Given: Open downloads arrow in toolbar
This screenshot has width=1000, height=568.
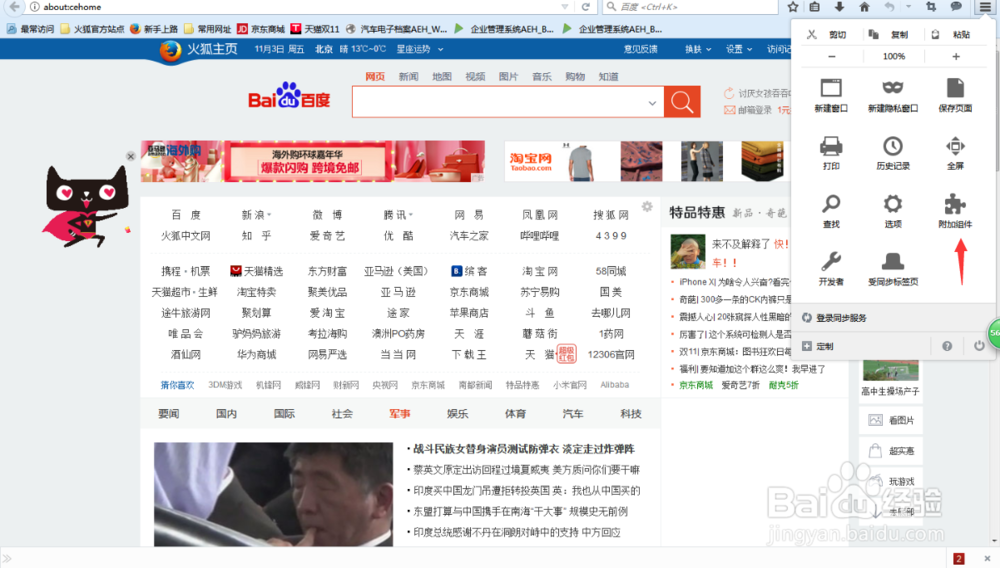Looking at the screenshot, I should coord(839,7).
